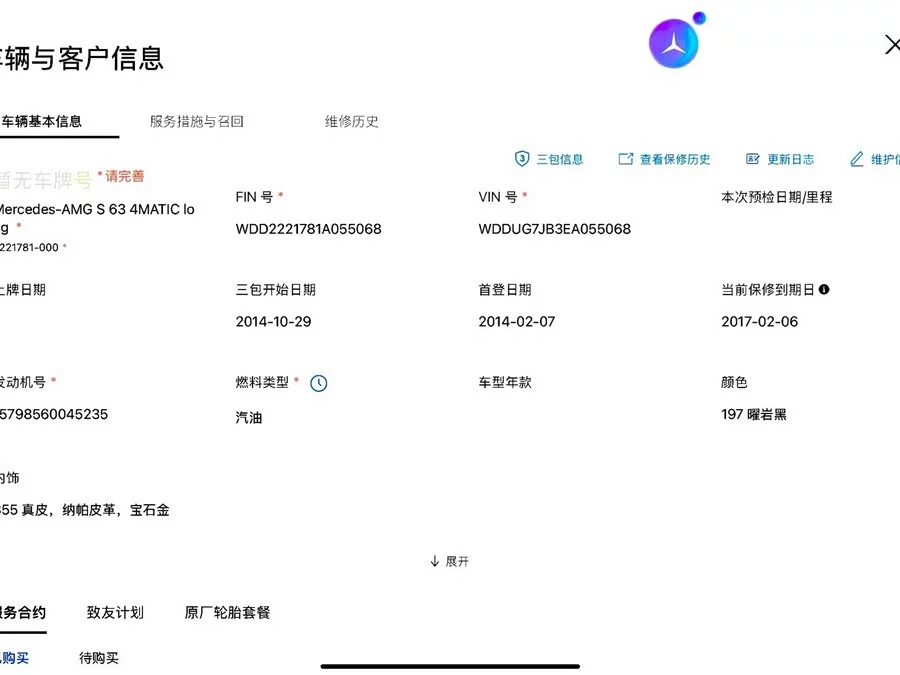This screenshot has width=900, height=675.
Task: Open the 维修历史 tab
Action: (351, 121)
